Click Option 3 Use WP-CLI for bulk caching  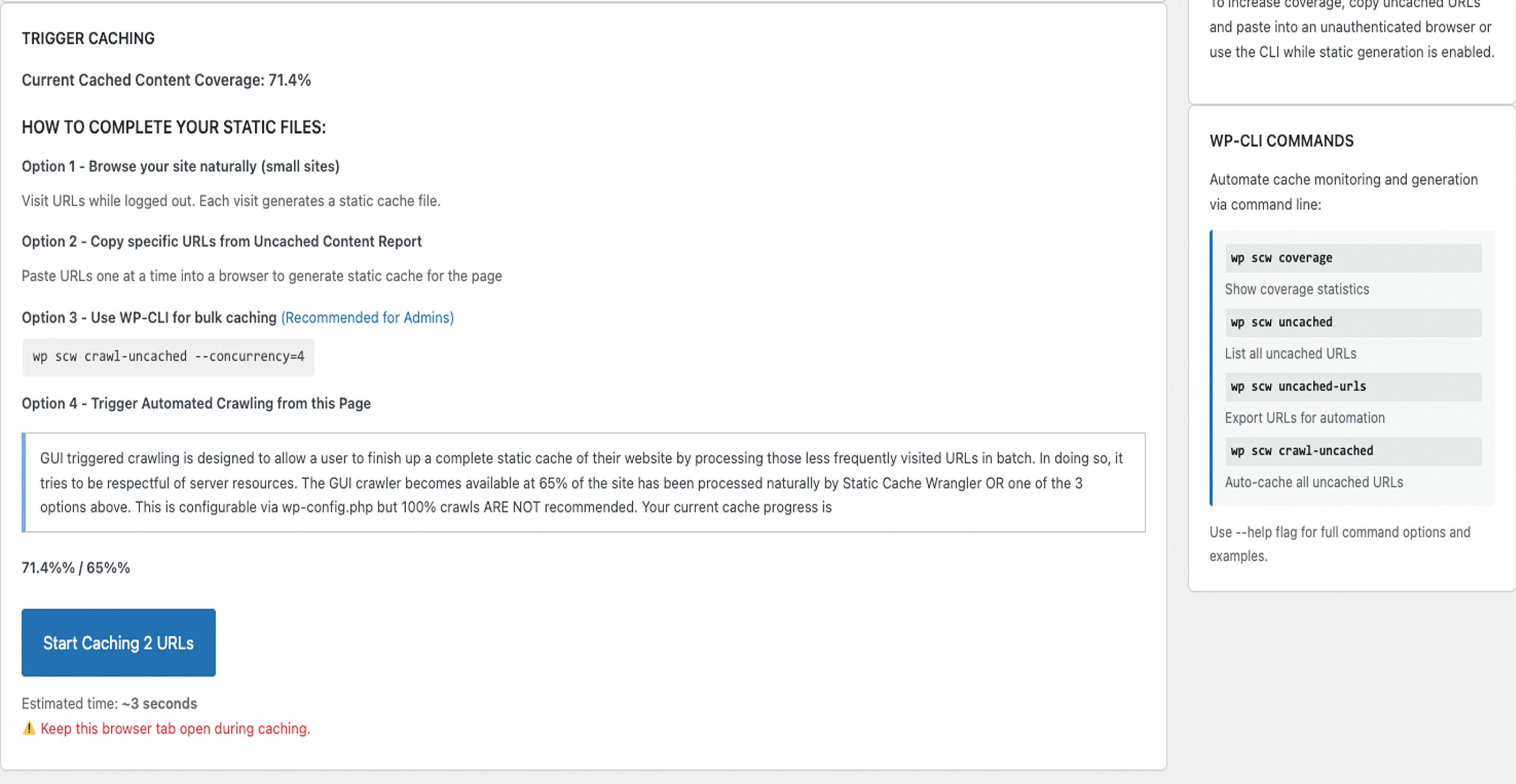pos(150,317)
